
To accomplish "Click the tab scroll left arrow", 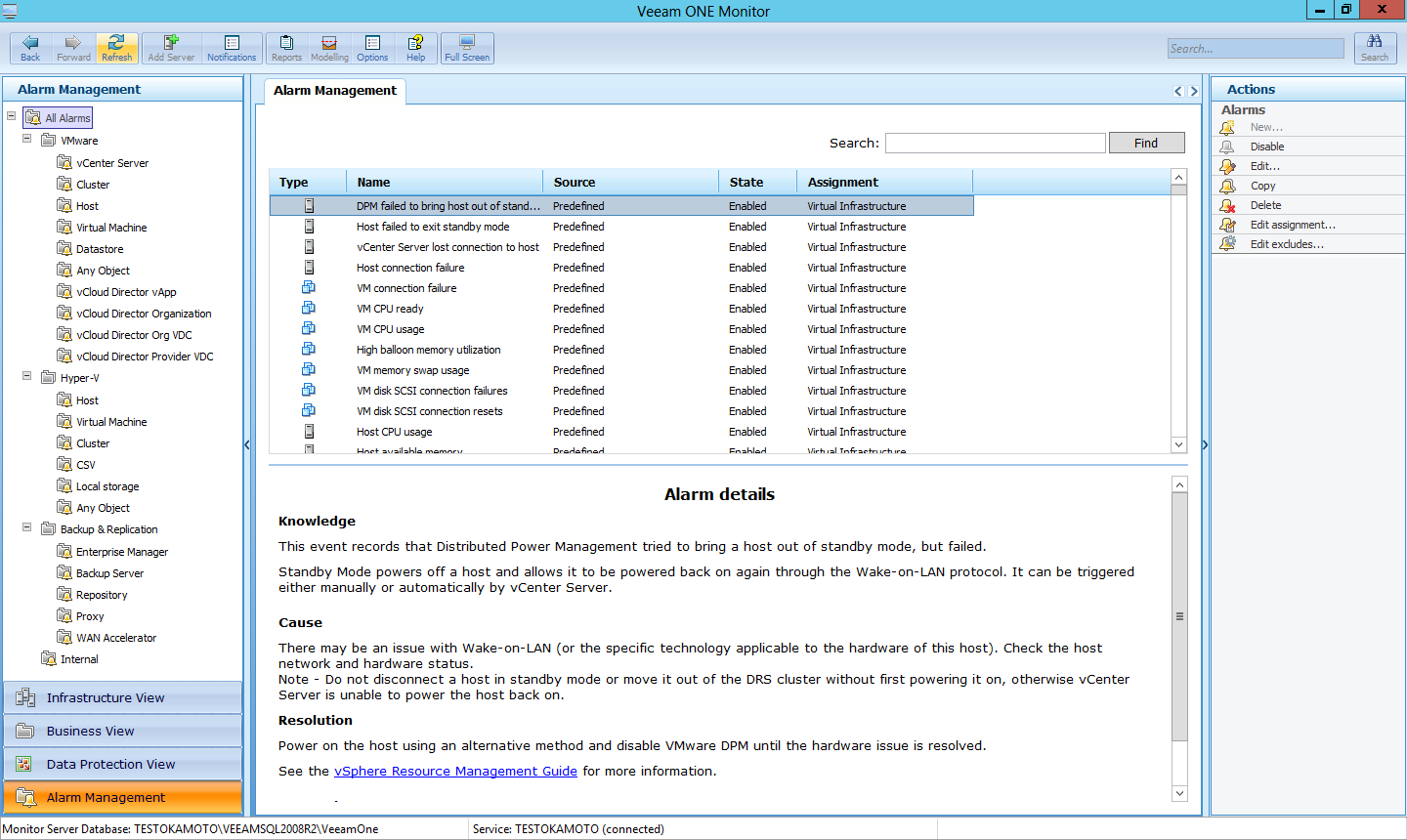I will click(x=1177, y=91).
